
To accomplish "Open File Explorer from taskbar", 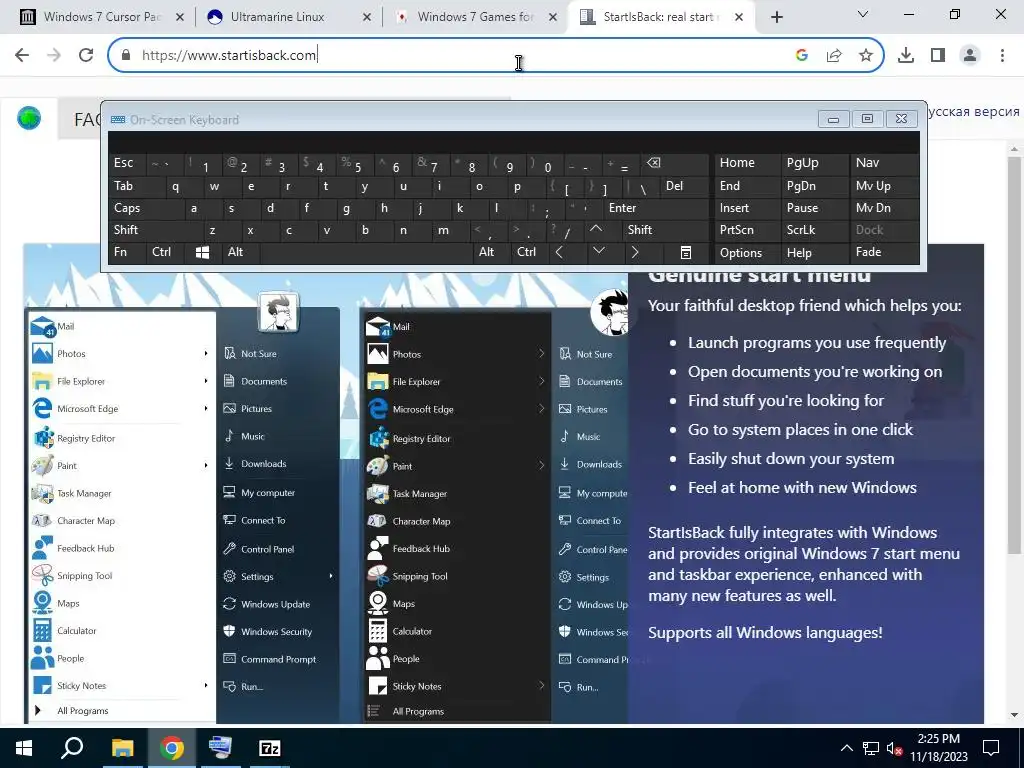I will coord(122,748).
